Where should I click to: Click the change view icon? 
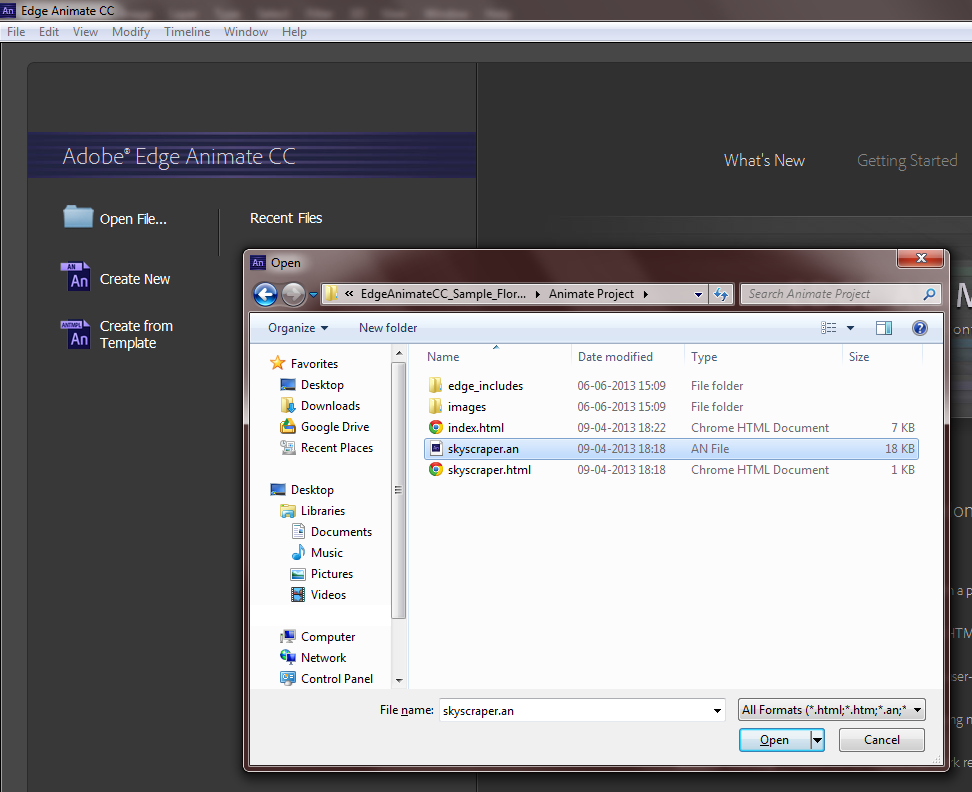click(828, 328)
